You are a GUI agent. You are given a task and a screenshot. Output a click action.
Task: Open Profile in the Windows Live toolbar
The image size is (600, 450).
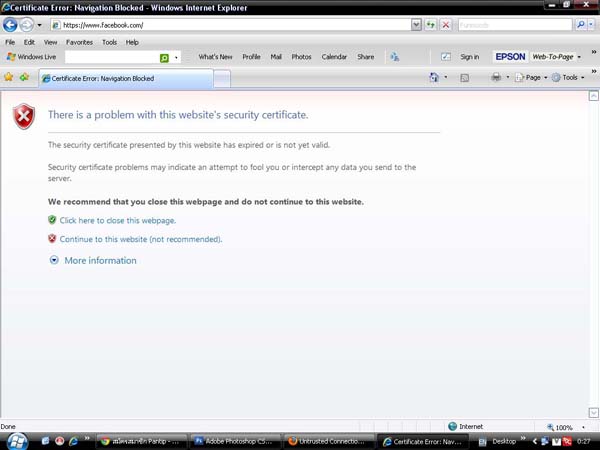pos(251,57)
